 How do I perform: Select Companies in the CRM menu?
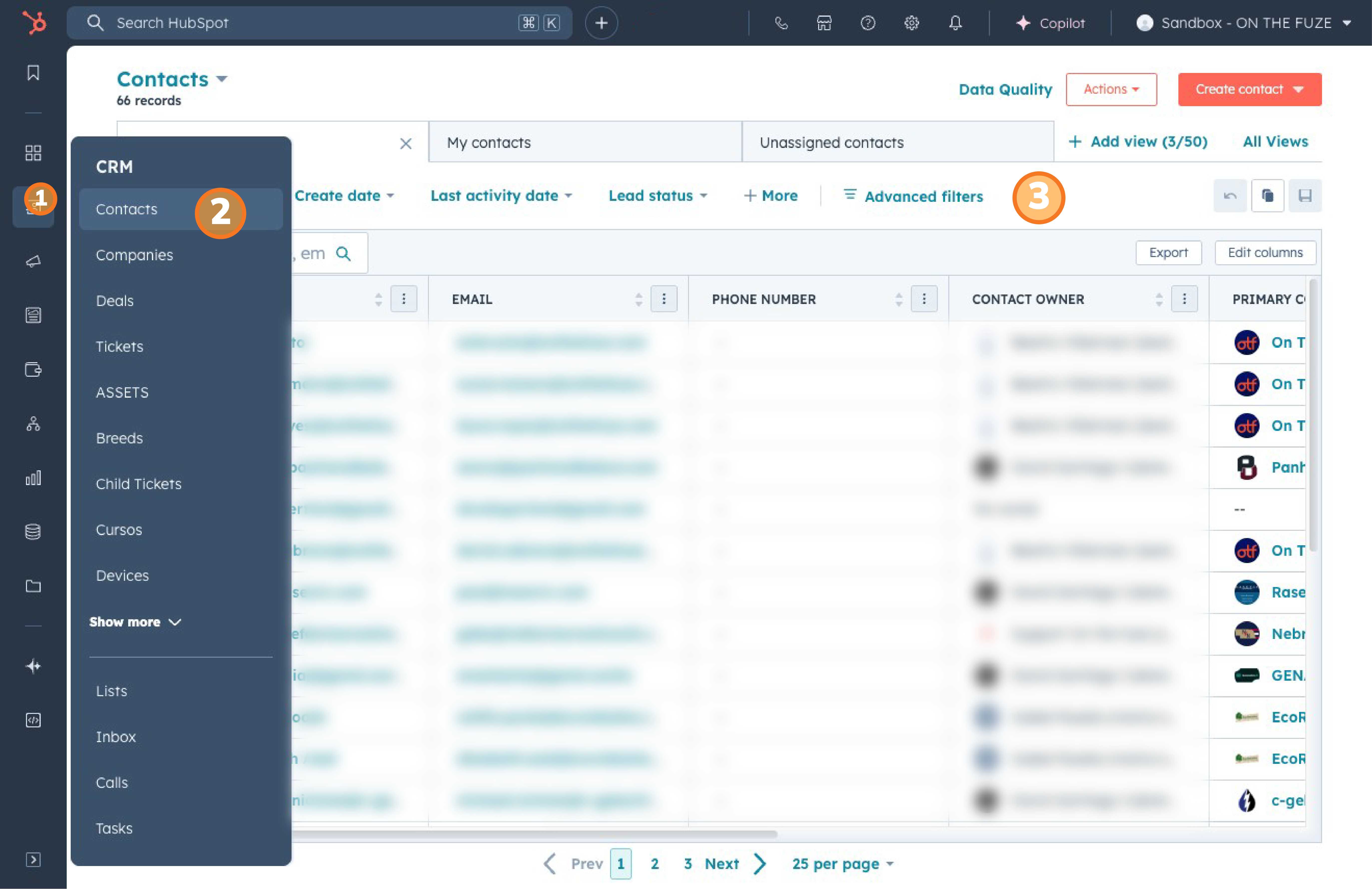(134, 255)
